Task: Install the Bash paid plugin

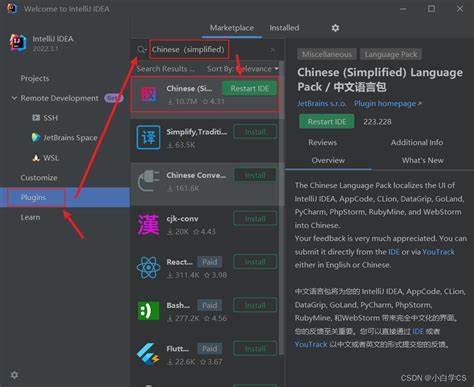Action: coord(255,305)
